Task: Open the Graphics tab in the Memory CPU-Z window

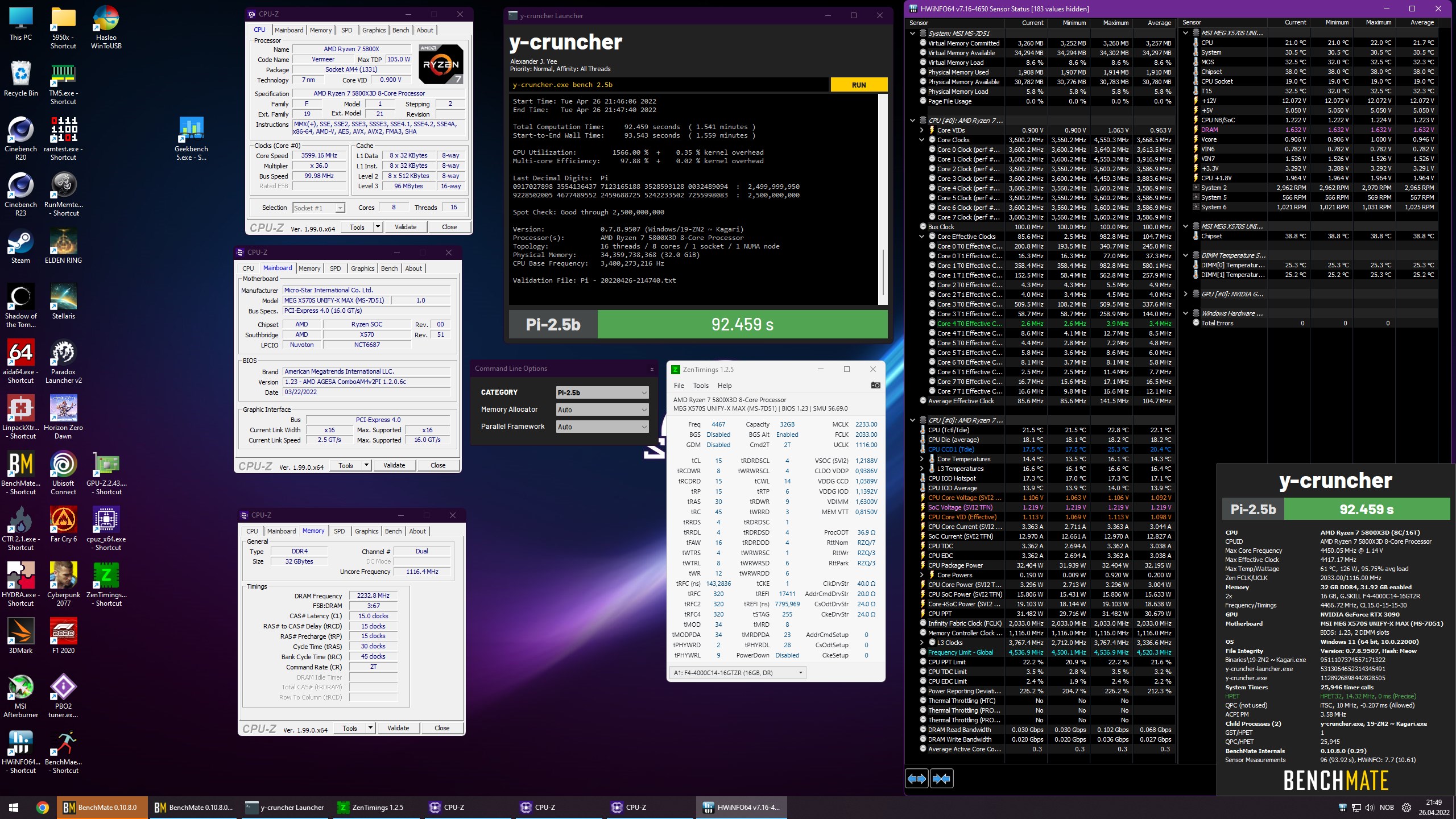Action: tap(366, 531)
